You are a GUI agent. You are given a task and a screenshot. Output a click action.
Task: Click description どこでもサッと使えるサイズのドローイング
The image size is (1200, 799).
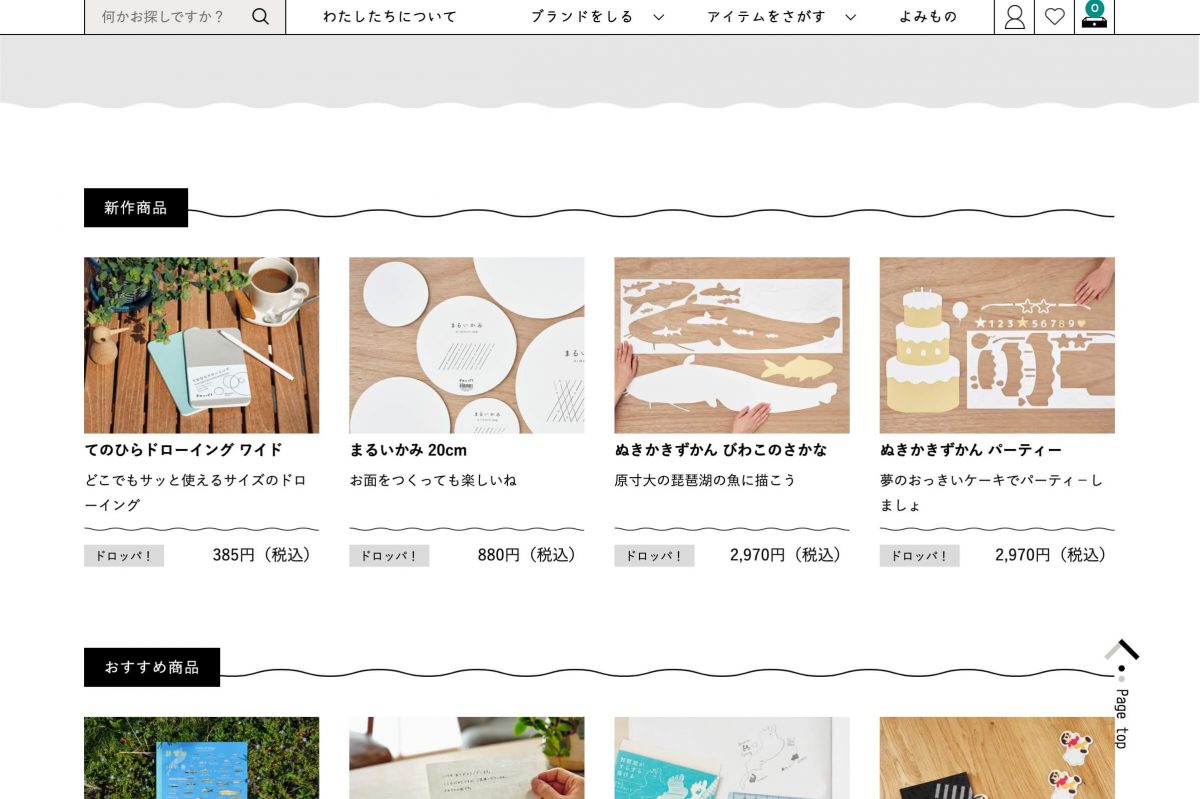coord(196,492)
